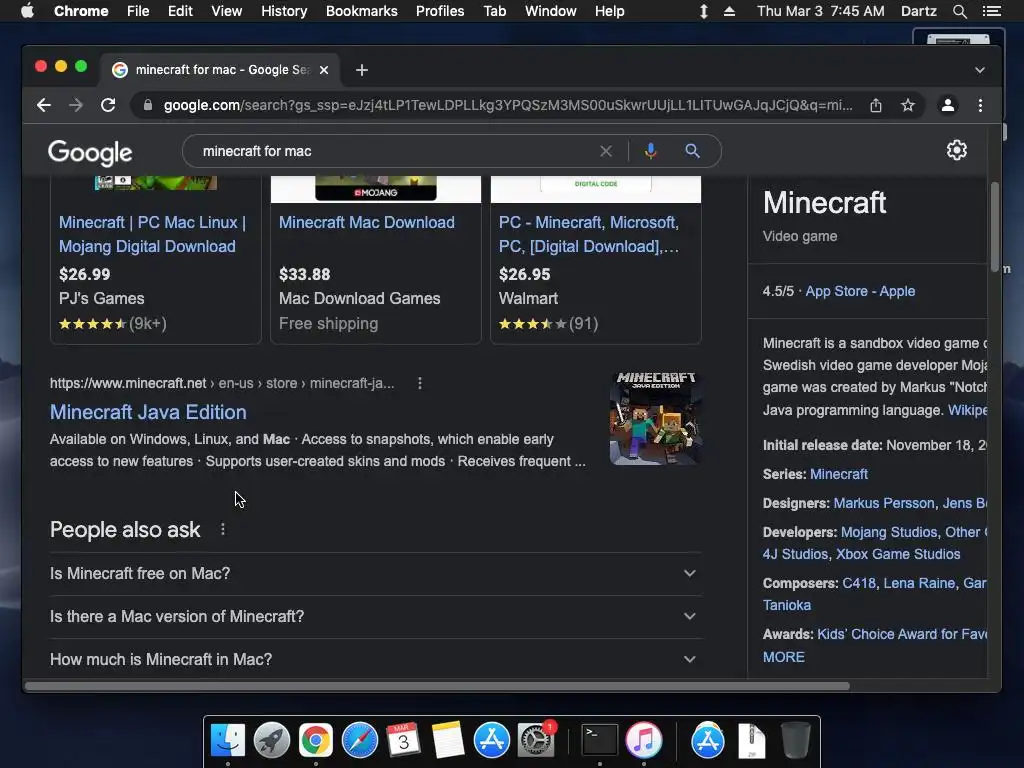The width and height of the screenshot is (1024, 768).
Task: Clear the search box text
Action: 605,152
